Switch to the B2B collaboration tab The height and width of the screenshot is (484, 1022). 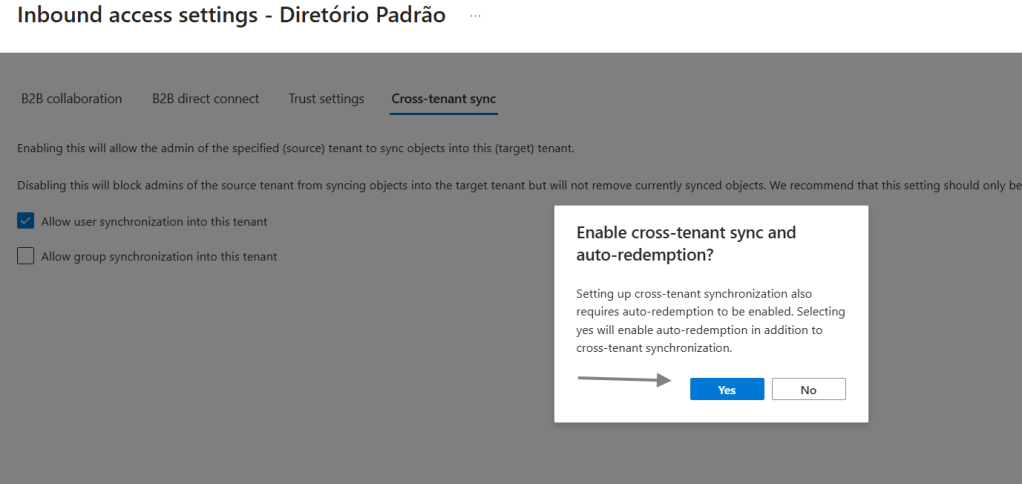[71, 99]
